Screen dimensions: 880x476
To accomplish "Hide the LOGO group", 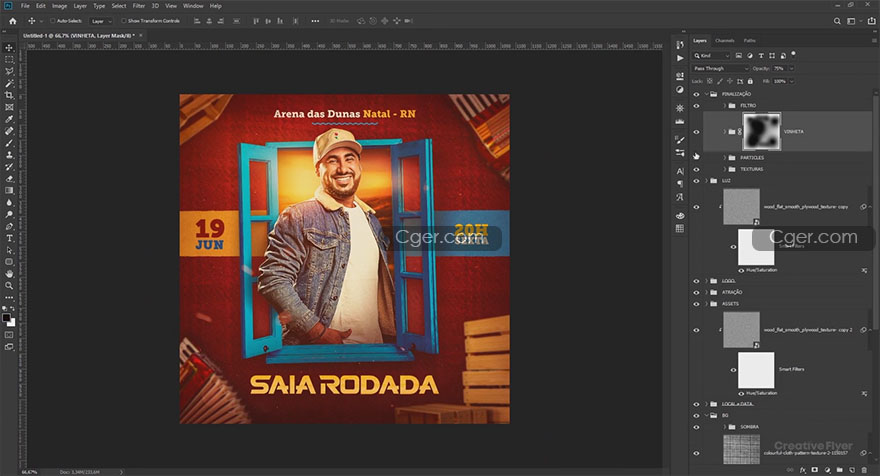I will (x=696, y=281).
